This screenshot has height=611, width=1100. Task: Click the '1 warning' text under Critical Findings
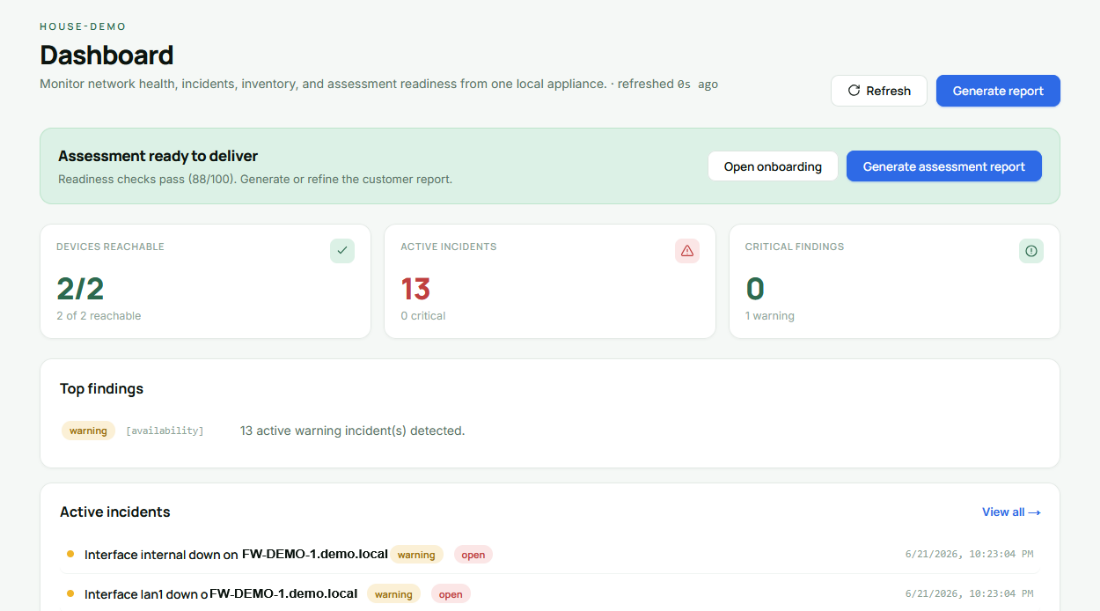(770, 316)
